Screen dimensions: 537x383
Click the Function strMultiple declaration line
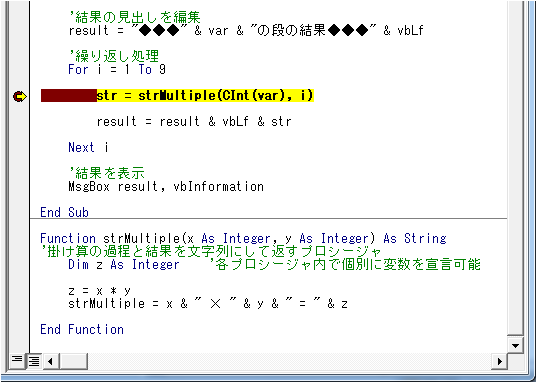(x=243, y=238)
